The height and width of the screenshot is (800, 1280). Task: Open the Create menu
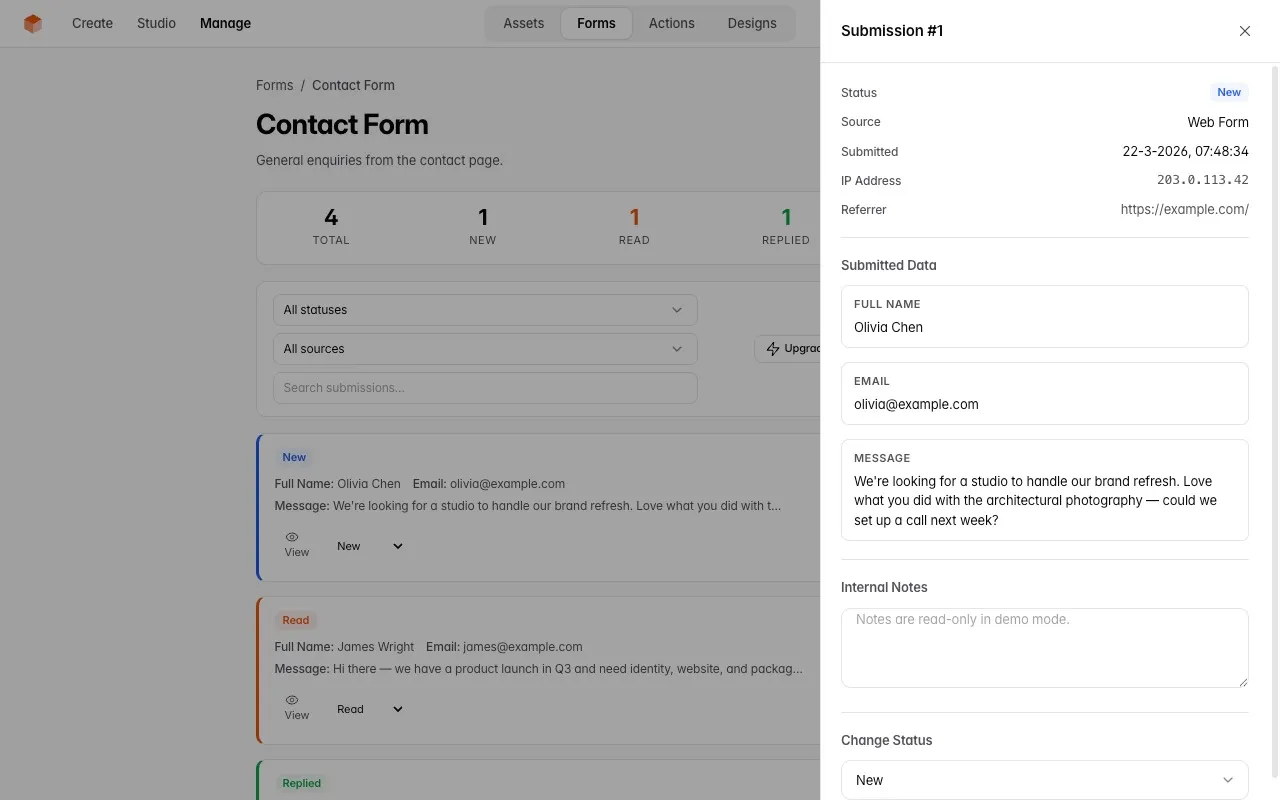point(92,22)
